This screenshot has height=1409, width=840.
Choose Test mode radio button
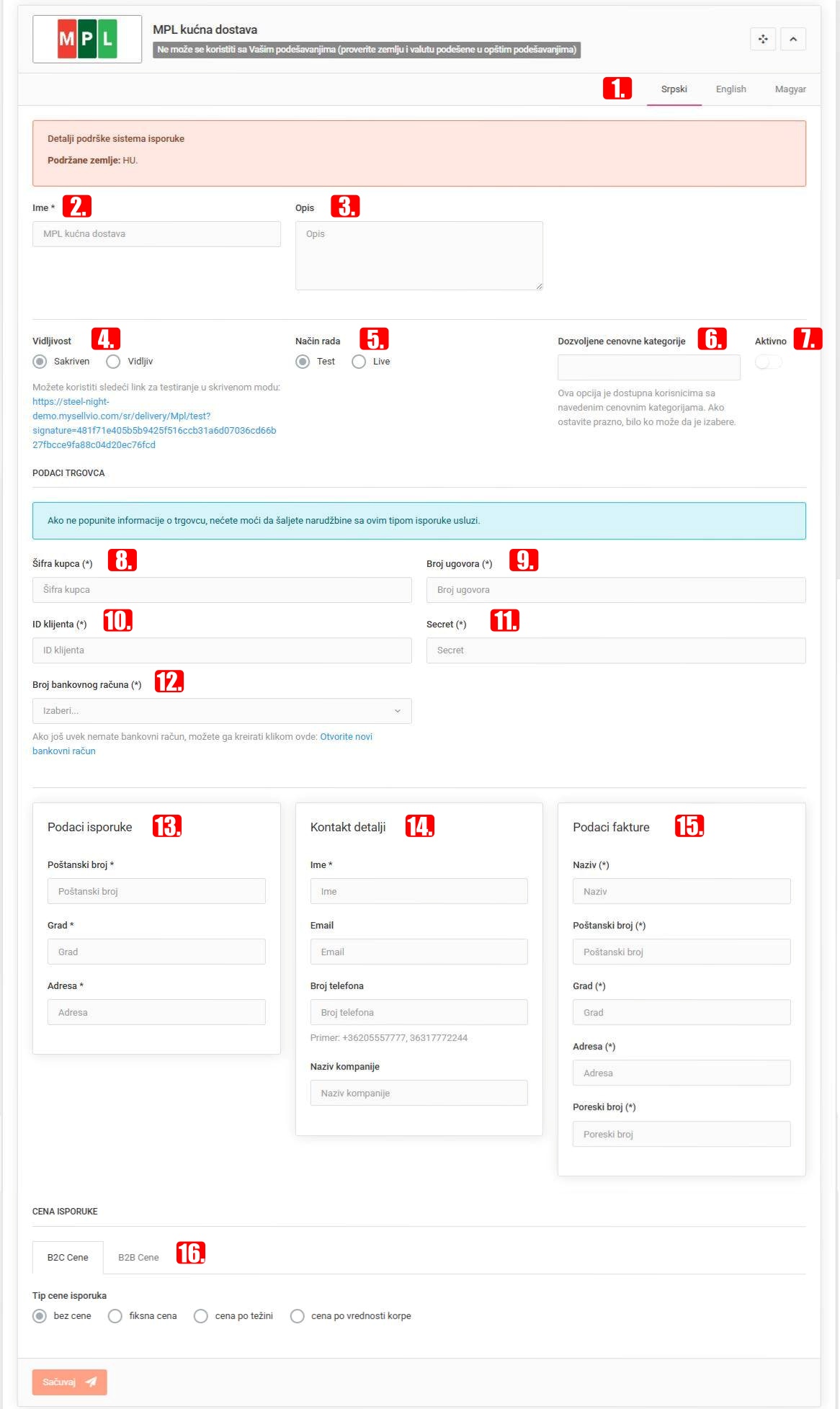click(303, 362)
